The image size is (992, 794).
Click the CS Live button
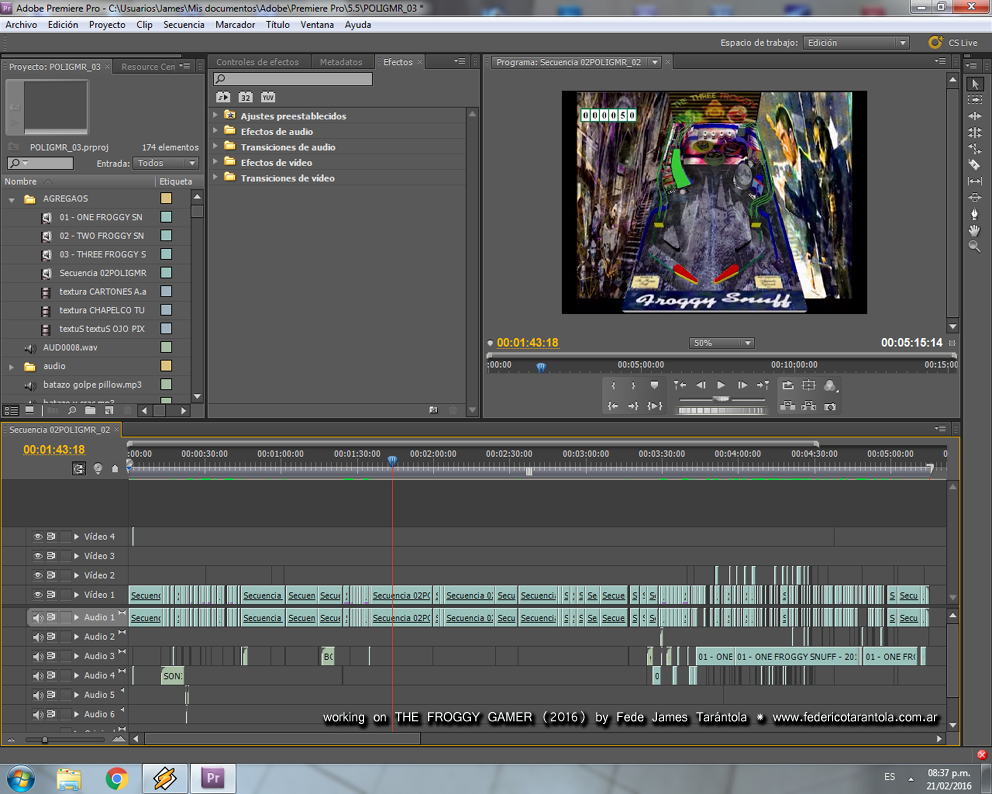[x=953, y=43]
